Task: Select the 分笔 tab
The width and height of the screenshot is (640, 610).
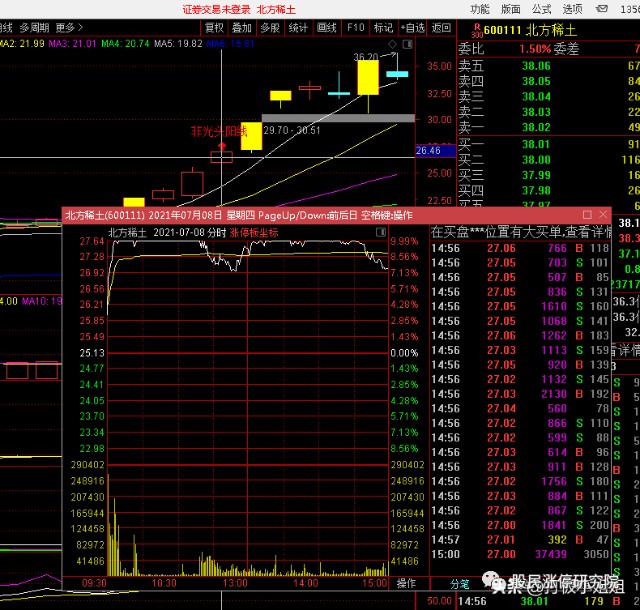Action: click(x=459, y=584)
